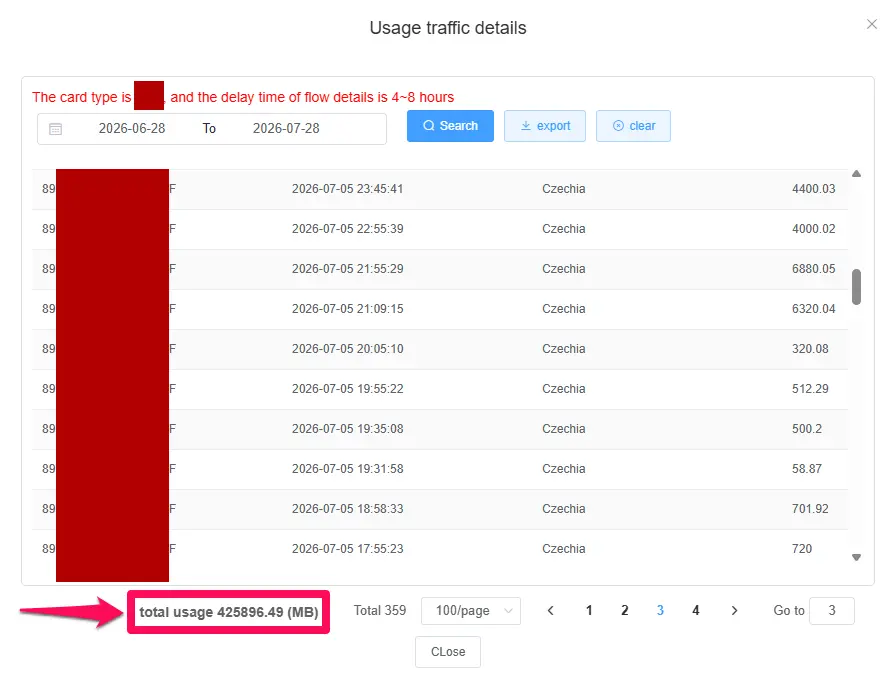Click the CLose button at the bottom
This screenshot has width=893, height=680.
pyautogui.click(x=448, y=652)
